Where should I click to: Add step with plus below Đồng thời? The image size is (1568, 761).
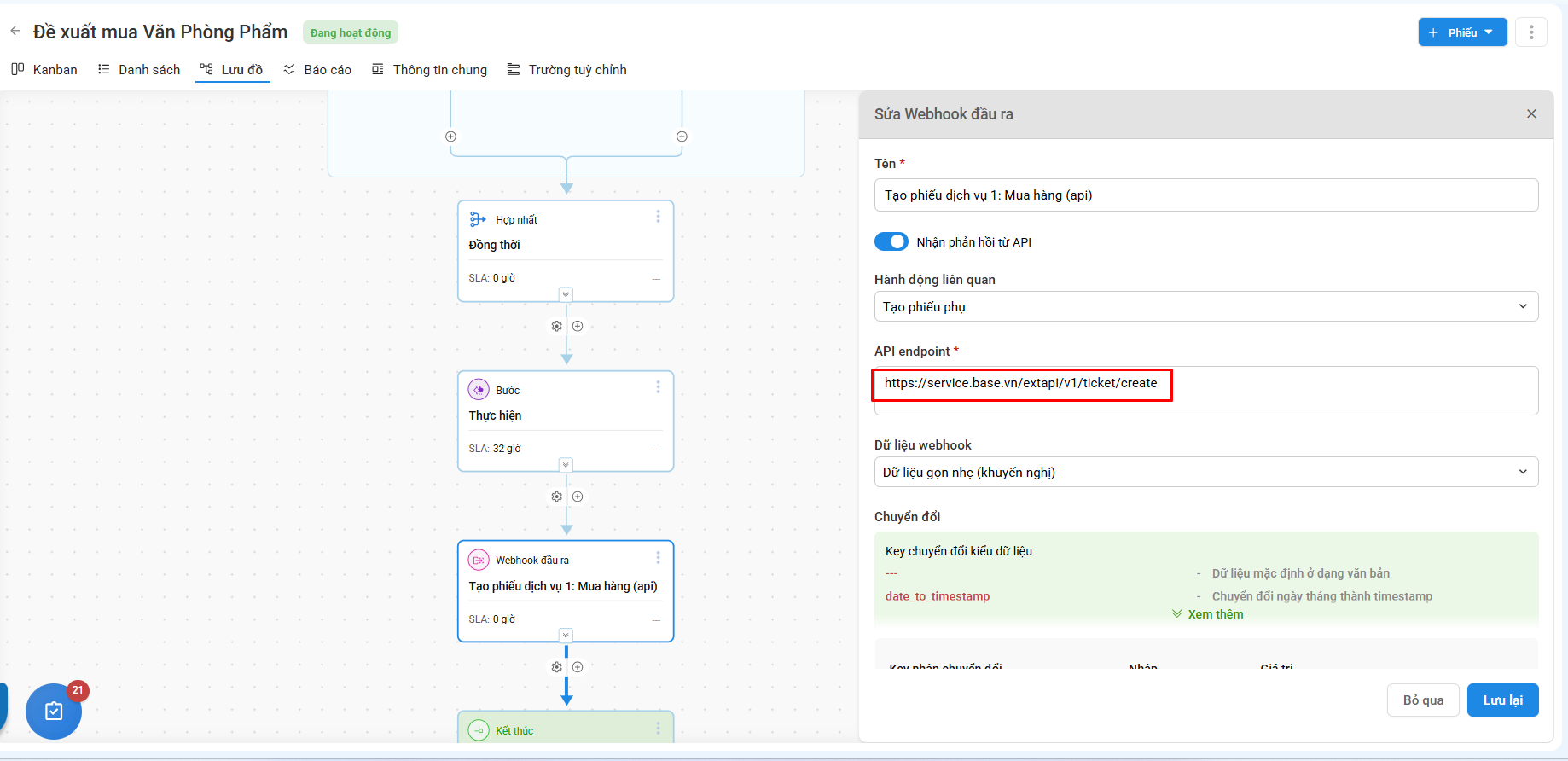click(x=578, y=326)
